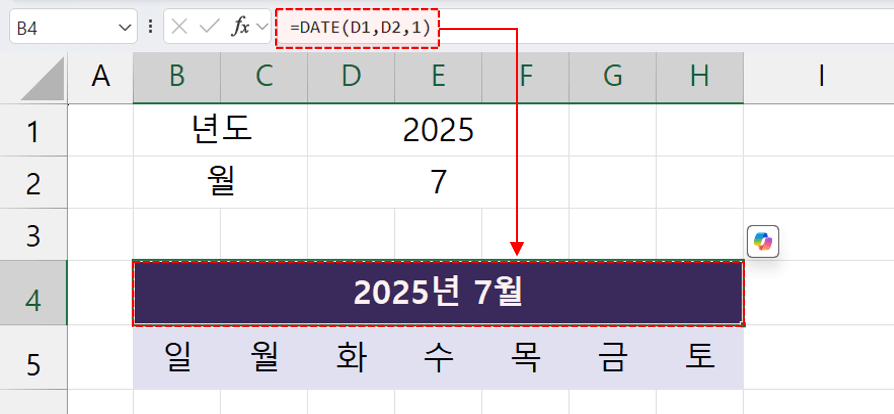
Task: Select row 4 header
Action: click(x=34, y=293)
